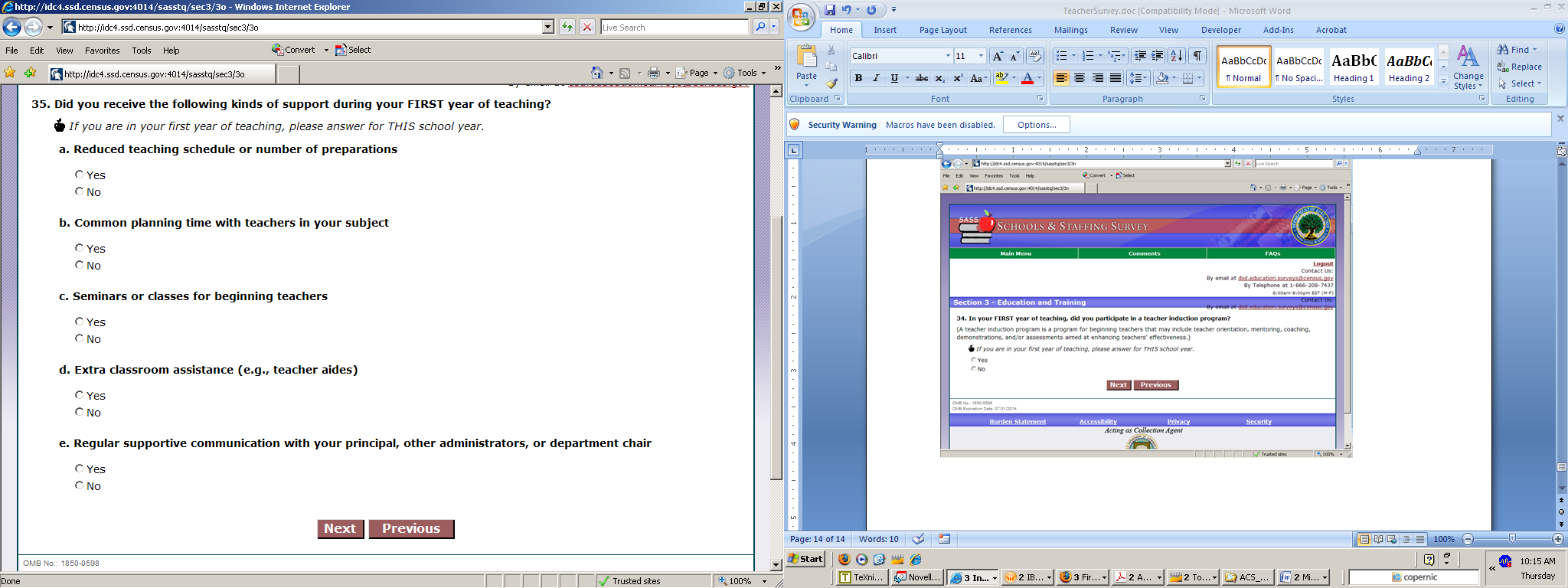Go to the Home page in IE

pyautogui.click(x=597, y=73)
